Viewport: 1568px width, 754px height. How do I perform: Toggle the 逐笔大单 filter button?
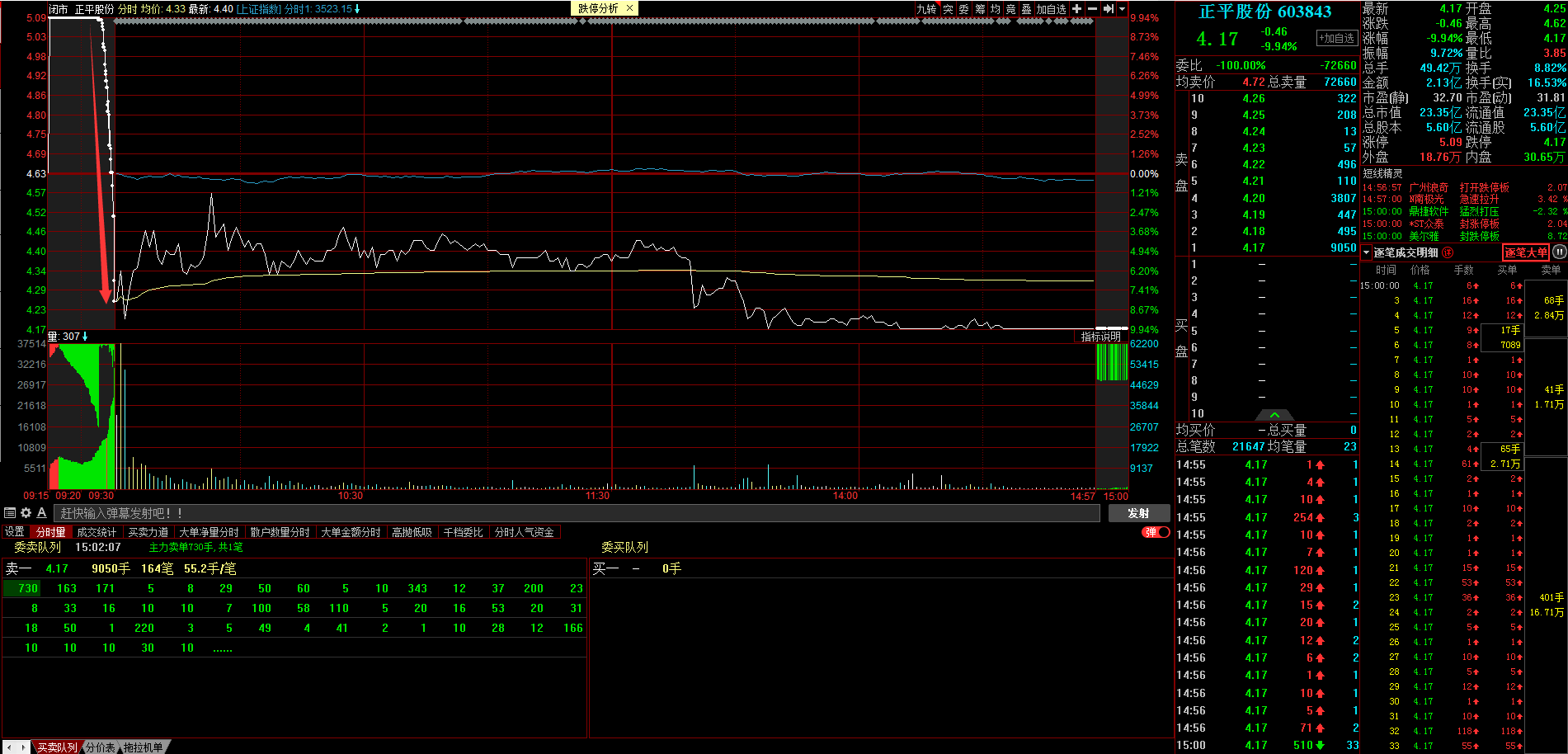coord(1525,252)
